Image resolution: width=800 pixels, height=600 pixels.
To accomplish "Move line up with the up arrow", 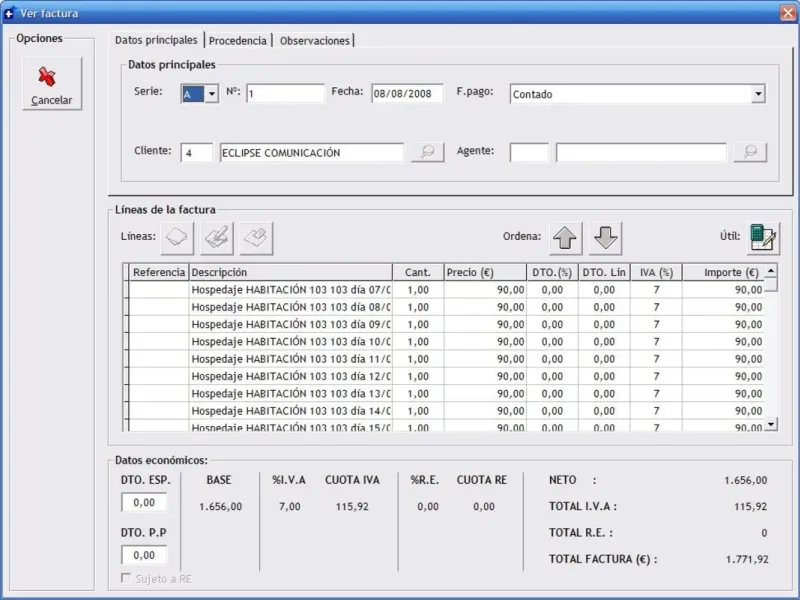I will [565, 238].
